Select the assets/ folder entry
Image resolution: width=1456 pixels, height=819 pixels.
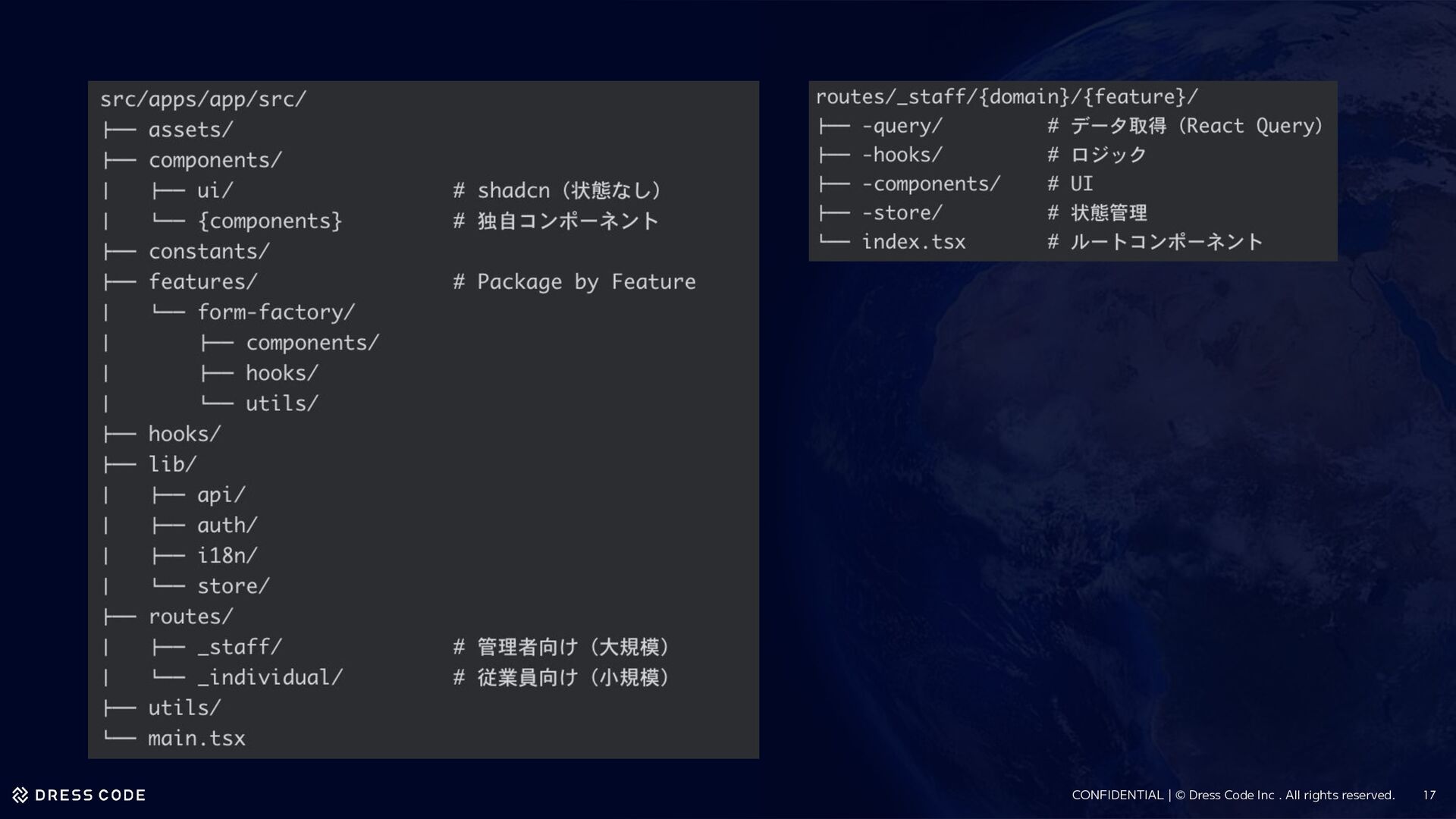click(x=190, y=130)
